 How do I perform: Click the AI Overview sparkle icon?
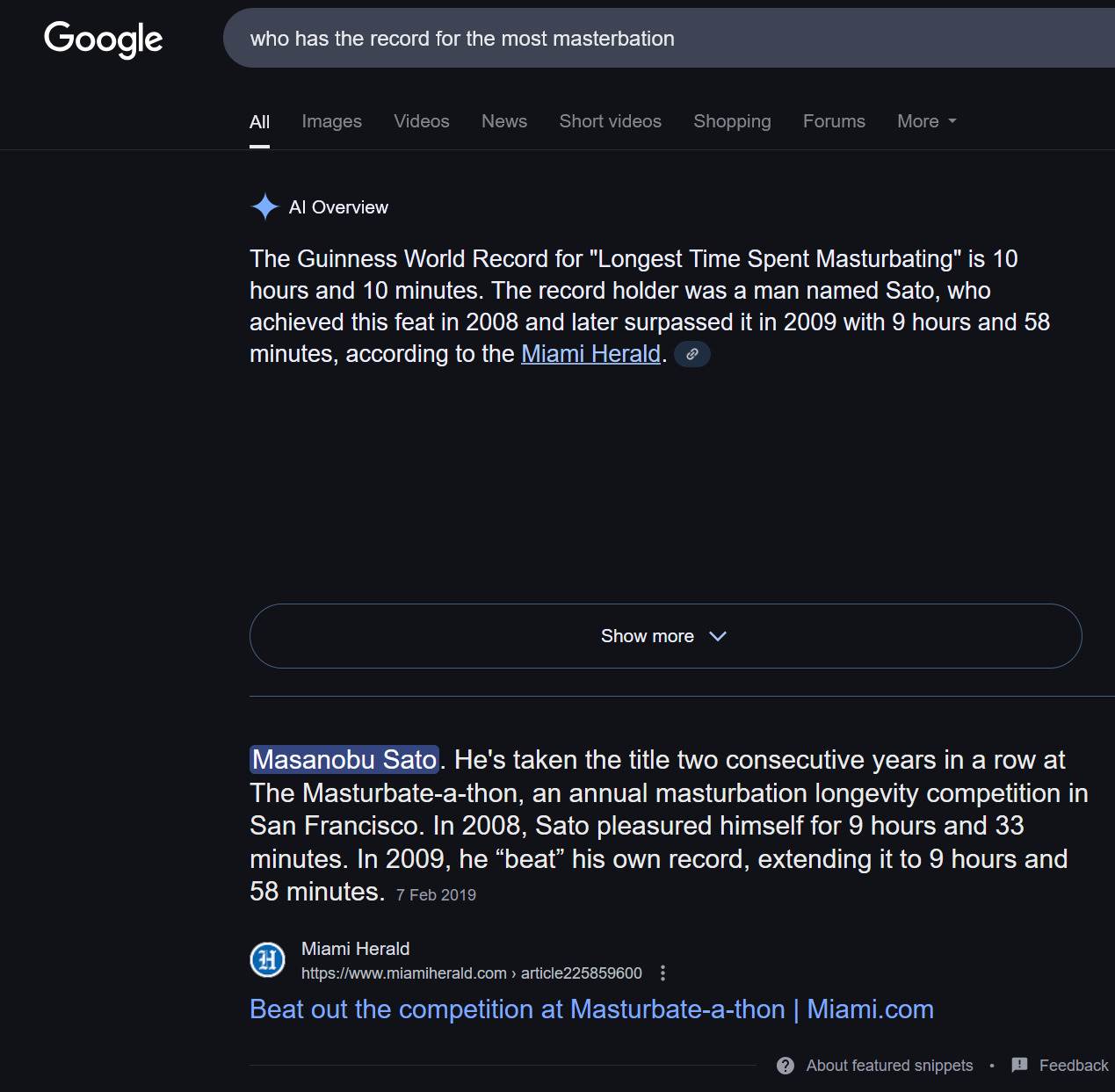pos(264,207)
